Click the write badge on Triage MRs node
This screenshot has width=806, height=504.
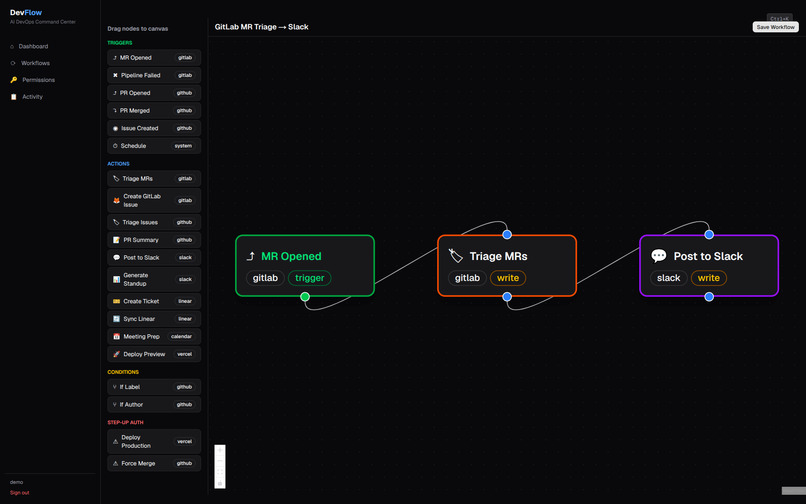[x=508, y=278]
